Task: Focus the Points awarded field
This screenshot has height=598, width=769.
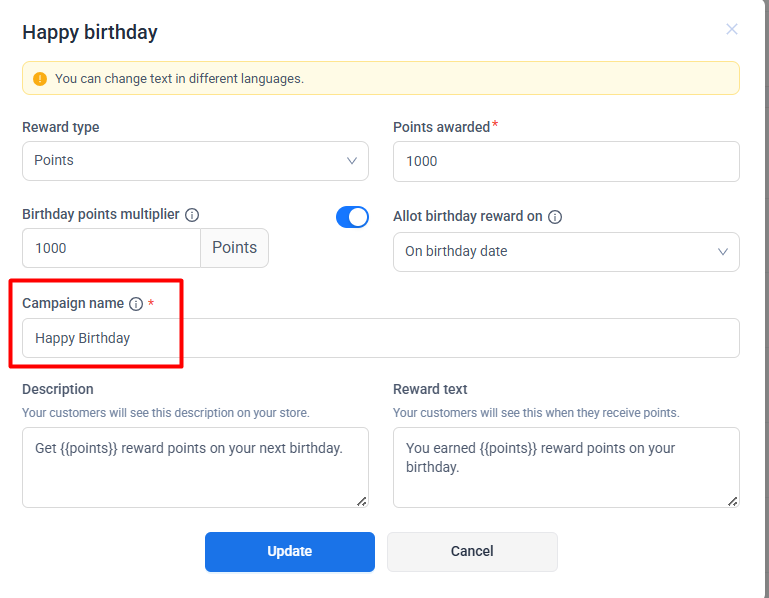Action: (x=566, y=161)
